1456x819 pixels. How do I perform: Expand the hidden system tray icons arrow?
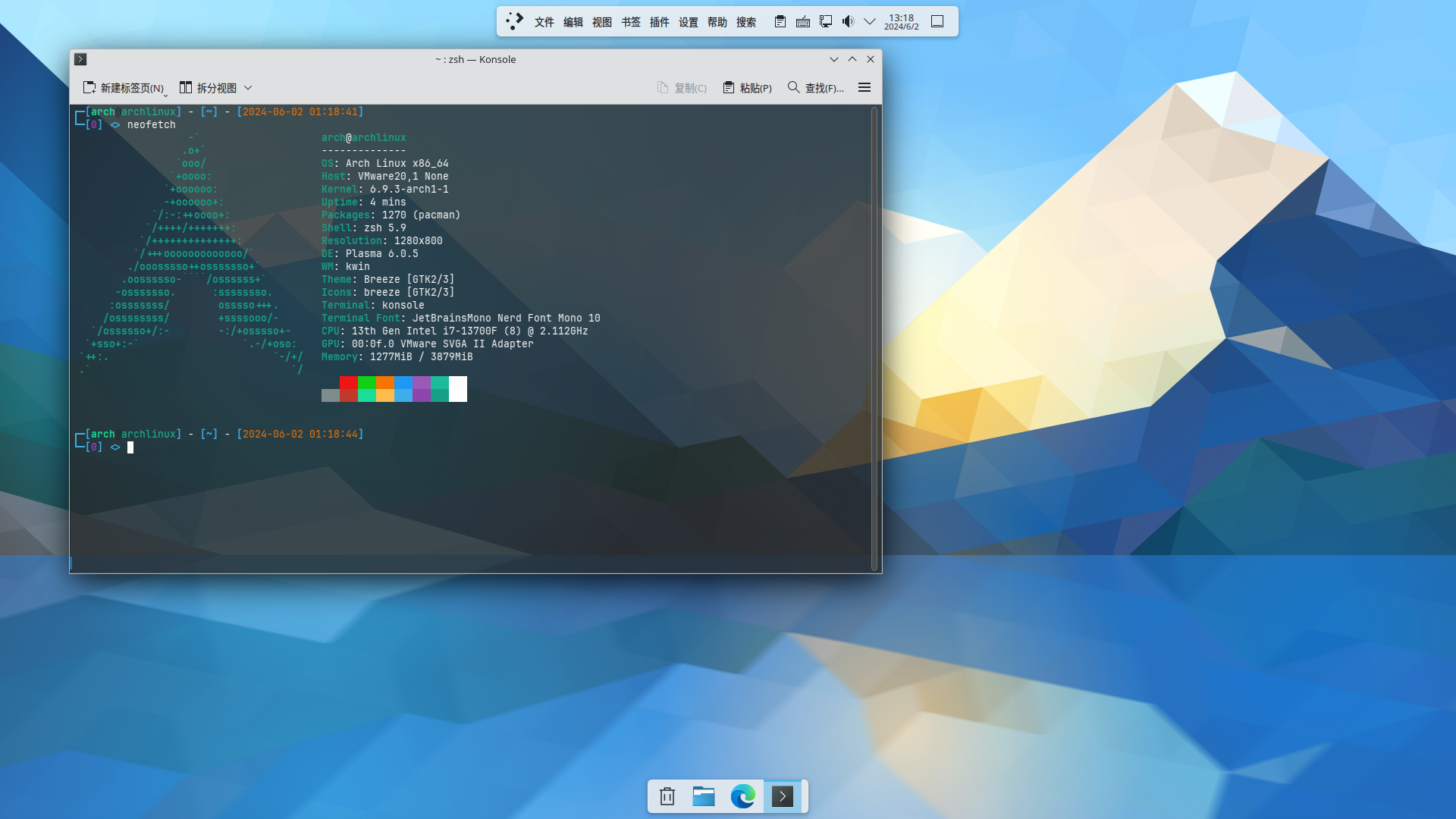coord(870,21)
